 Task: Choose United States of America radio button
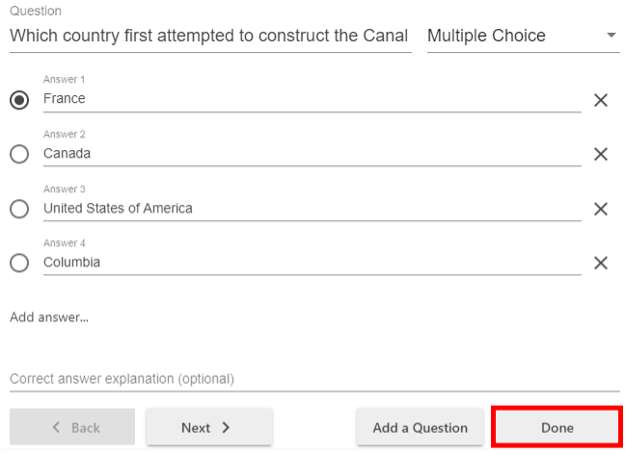coord(19,209)
